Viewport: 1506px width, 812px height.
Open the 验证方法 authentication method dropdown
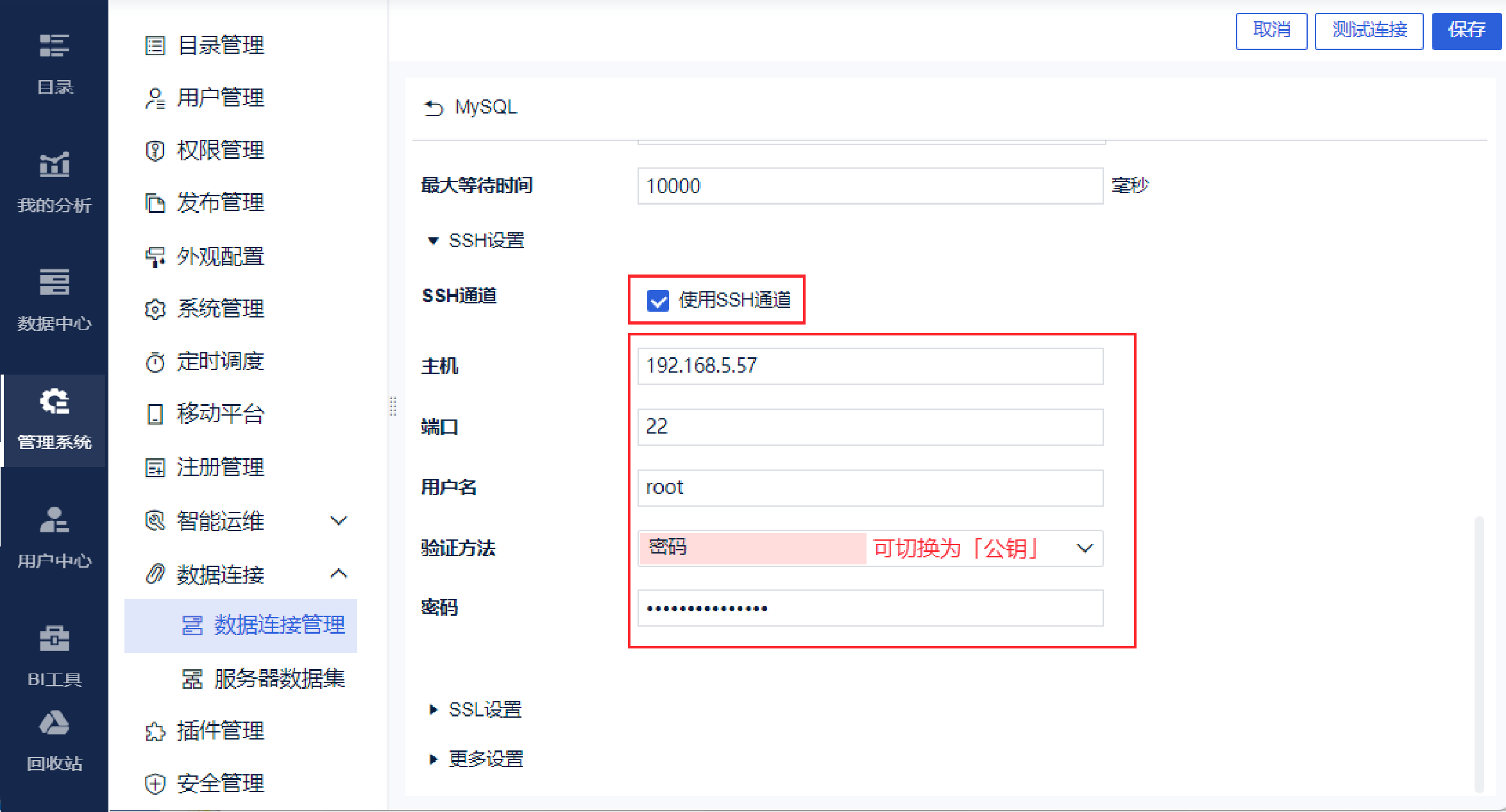click(1084, 548)
